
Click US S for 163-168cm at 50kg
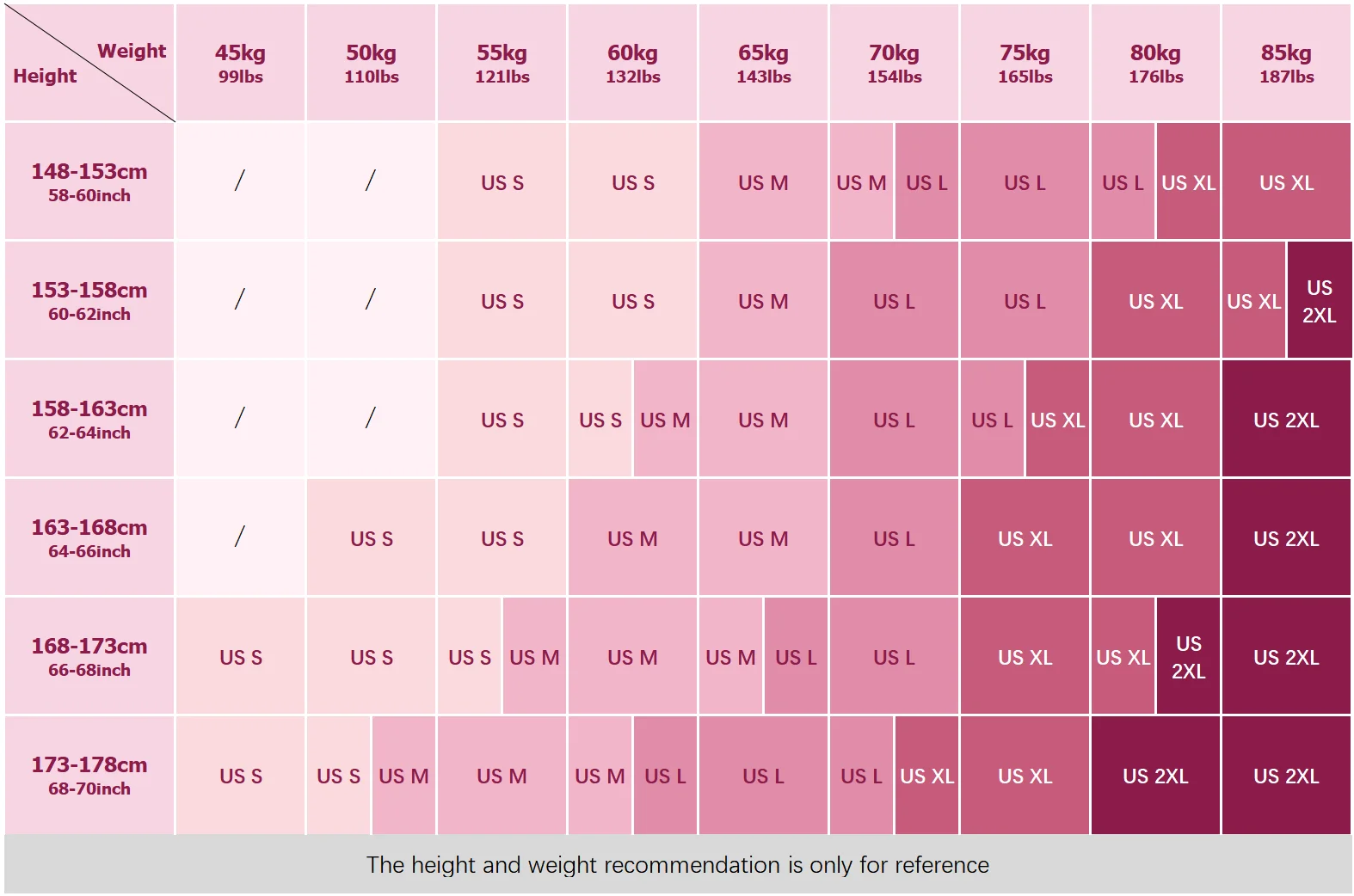point(371,538)
